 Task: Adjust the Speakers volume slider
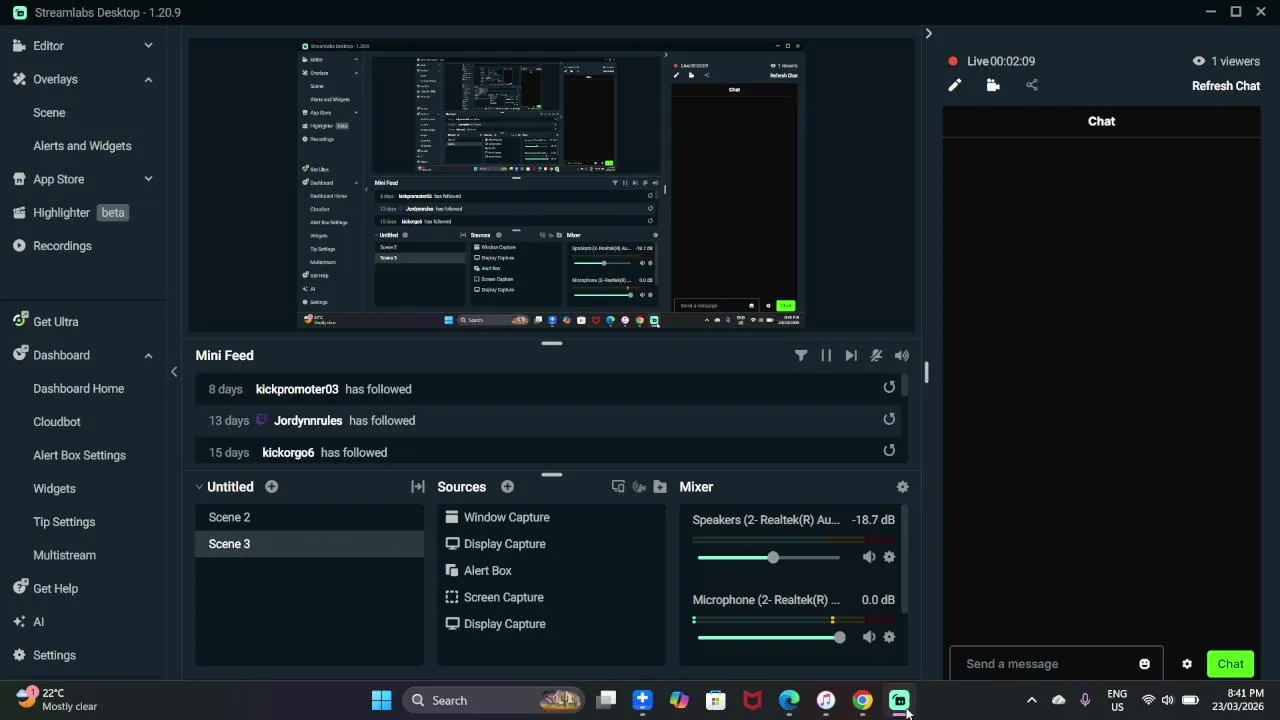point(769,557)
